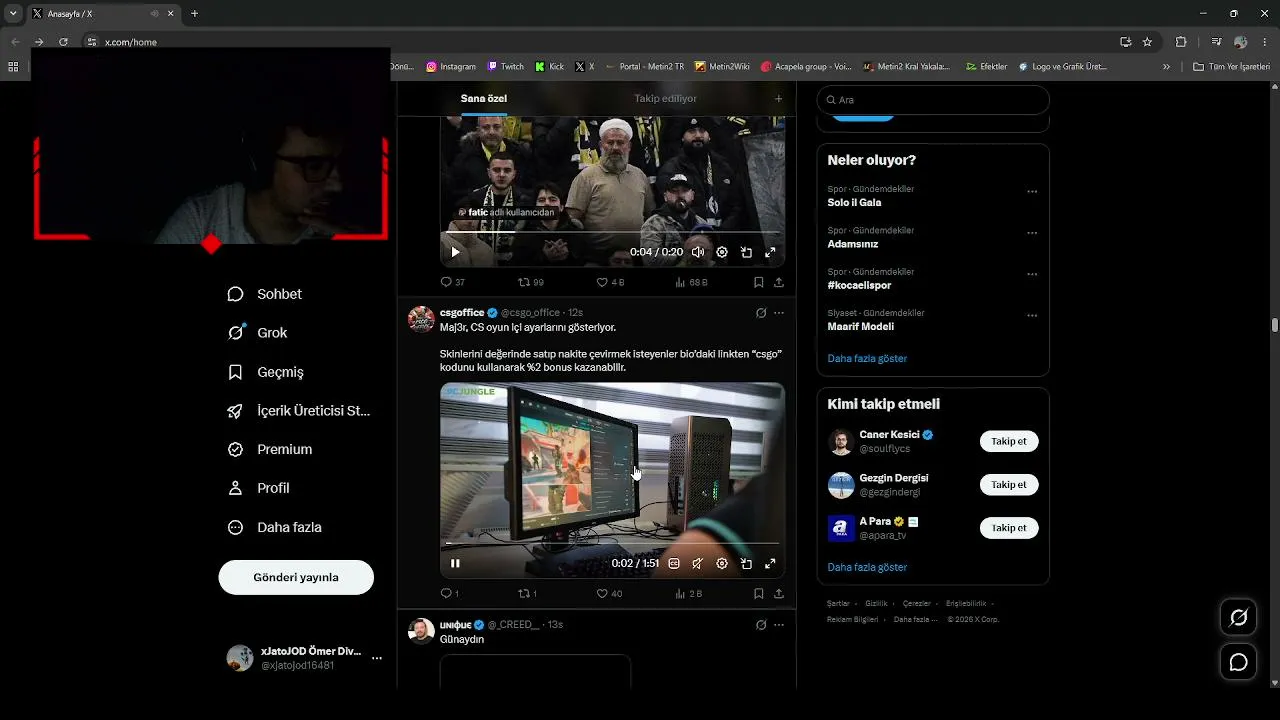Go to Profil page
1280x720 pixels.
(x=258, y=488)
